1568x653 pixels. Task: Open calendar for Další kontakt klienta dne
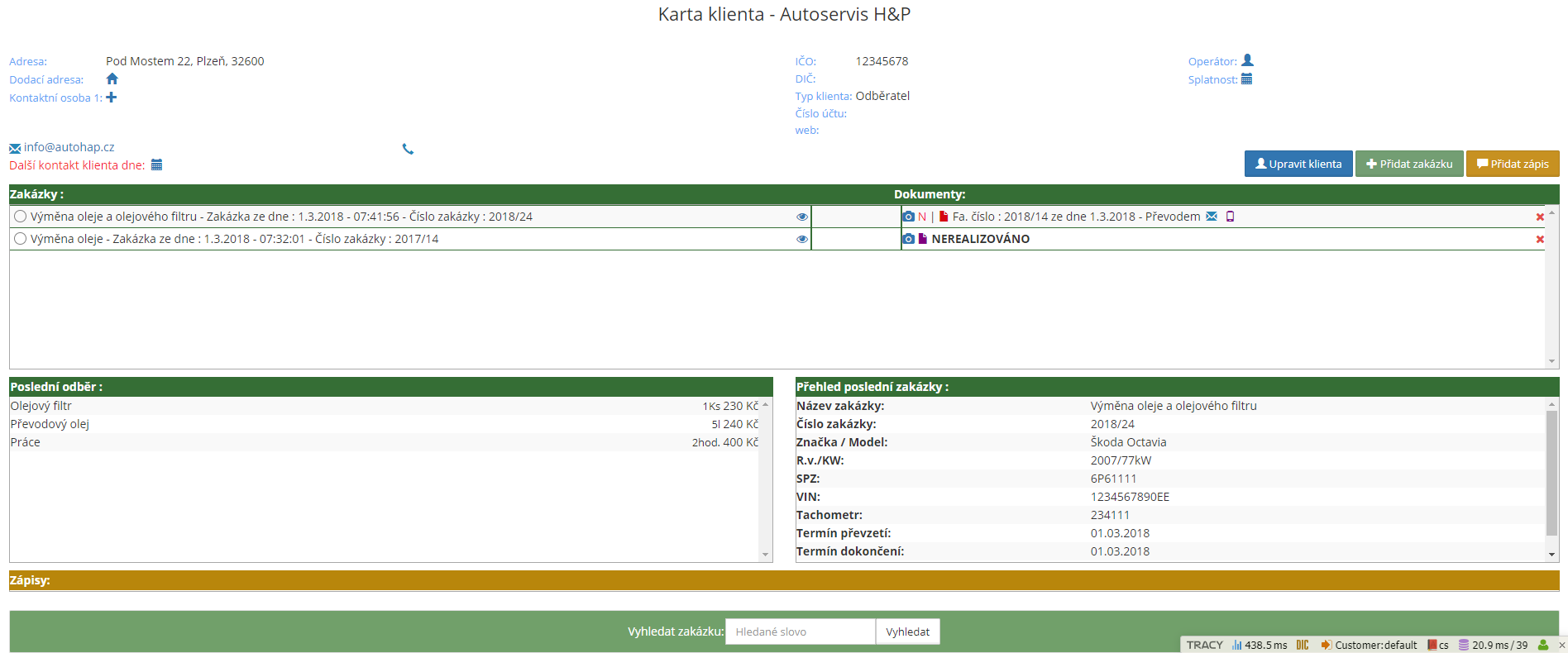click(156, 165)
